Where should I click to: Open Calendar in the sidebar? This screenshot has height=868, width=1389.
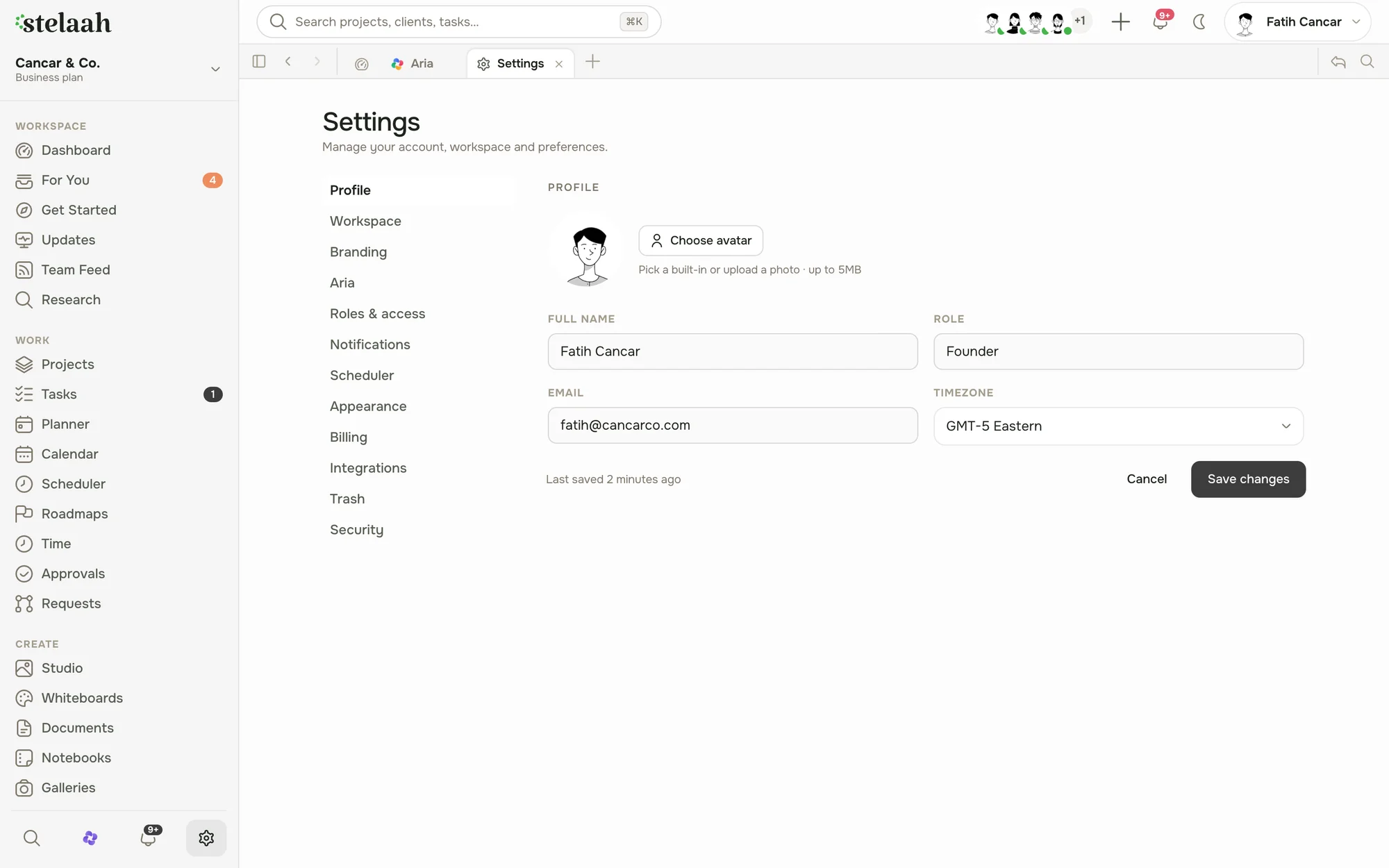tap(118, 453)
